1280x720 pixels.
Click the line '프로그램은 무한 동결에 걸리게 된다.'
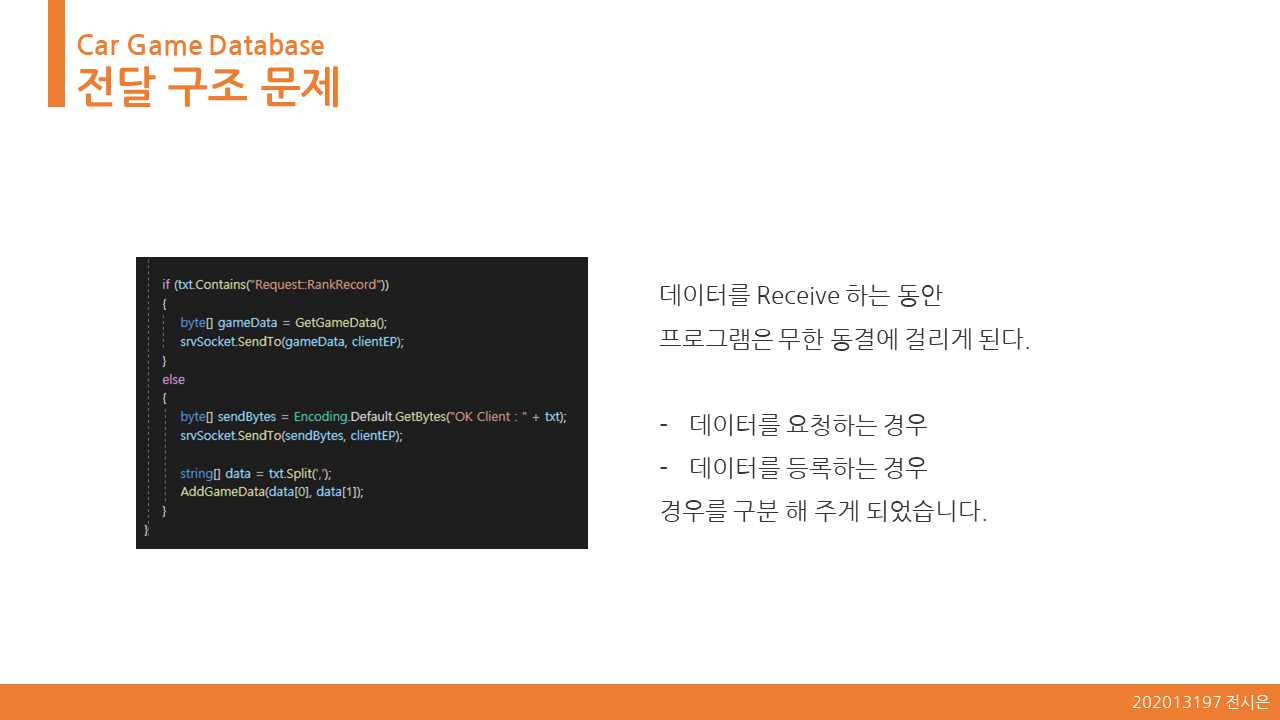845,339
